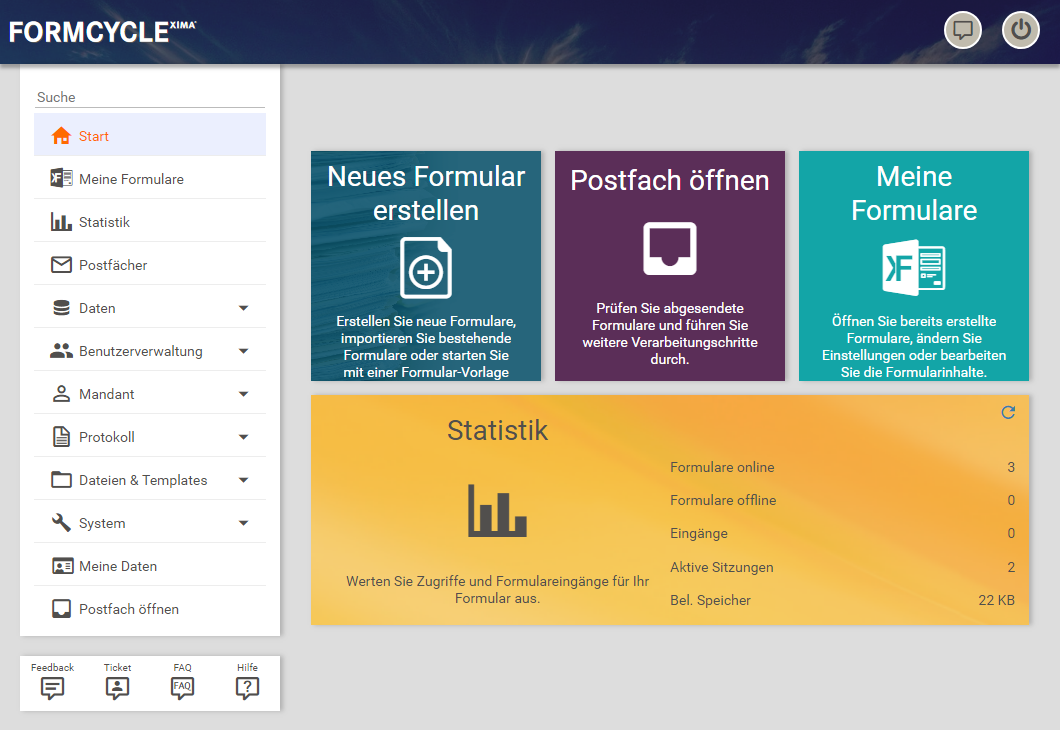Expand the Daten menu arrow
This screenshot has width=1060, height=730.
(243, 308)
